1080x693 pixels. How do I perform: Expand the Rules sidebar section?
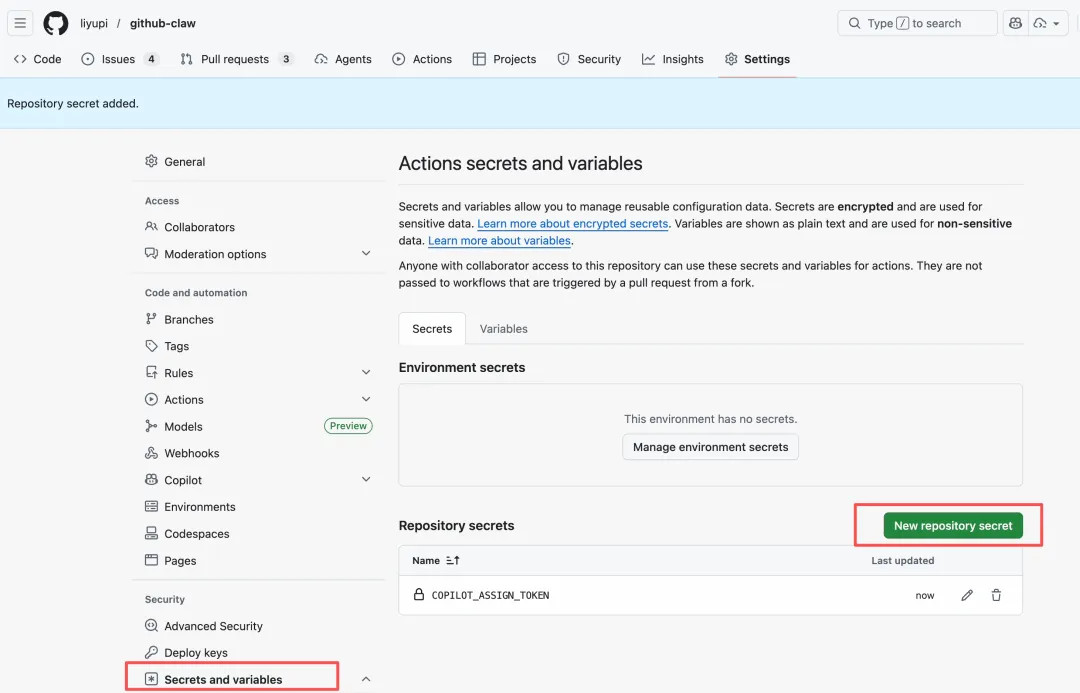366,372
